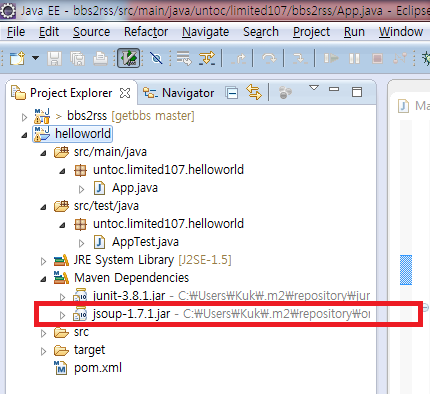The height and width of the screenshot is (394, 430).
Task: Open the Search menu
Action: pos(261,32)
